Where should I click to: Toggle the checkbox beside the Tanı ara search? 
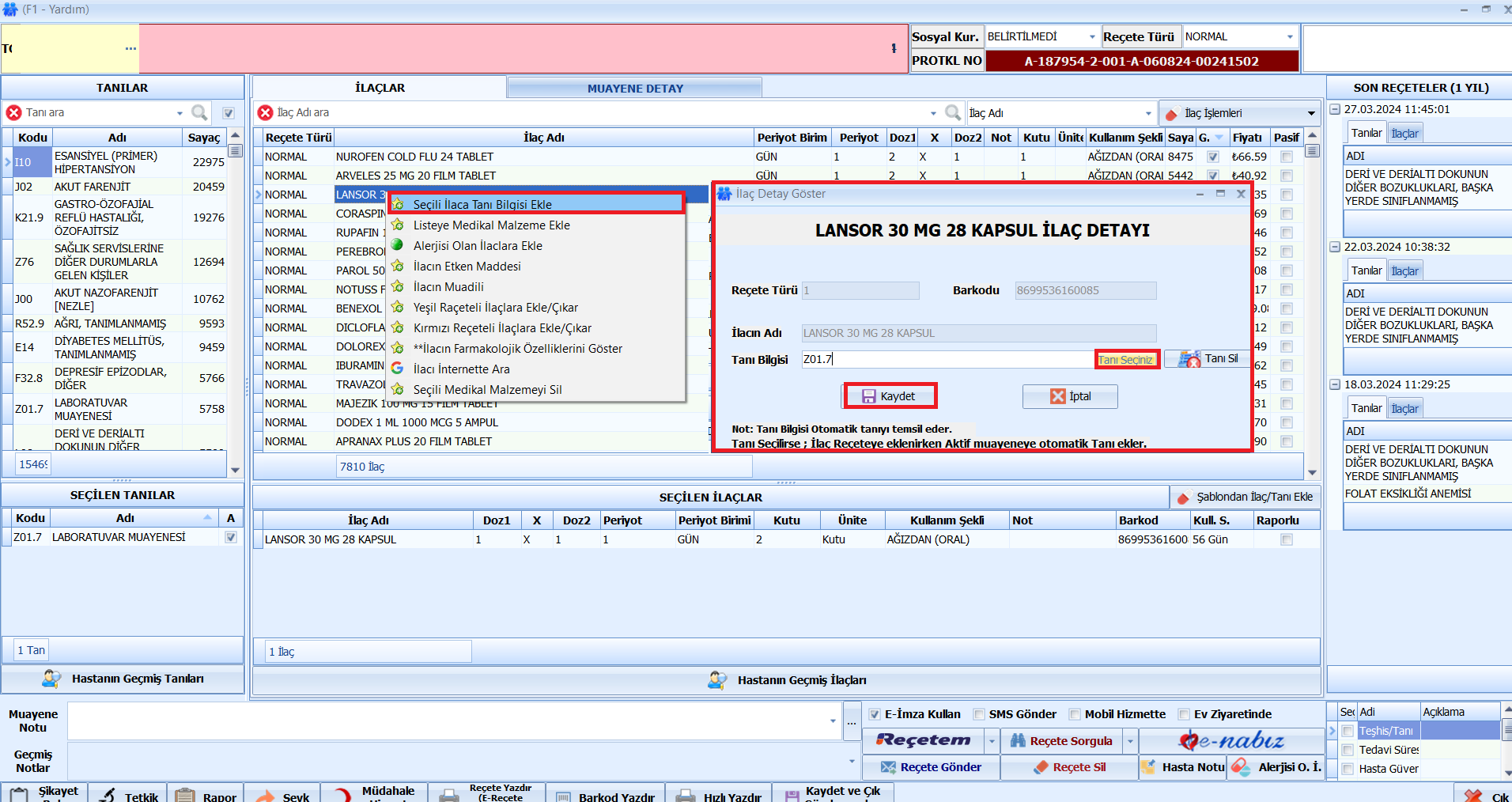(229, 113)
